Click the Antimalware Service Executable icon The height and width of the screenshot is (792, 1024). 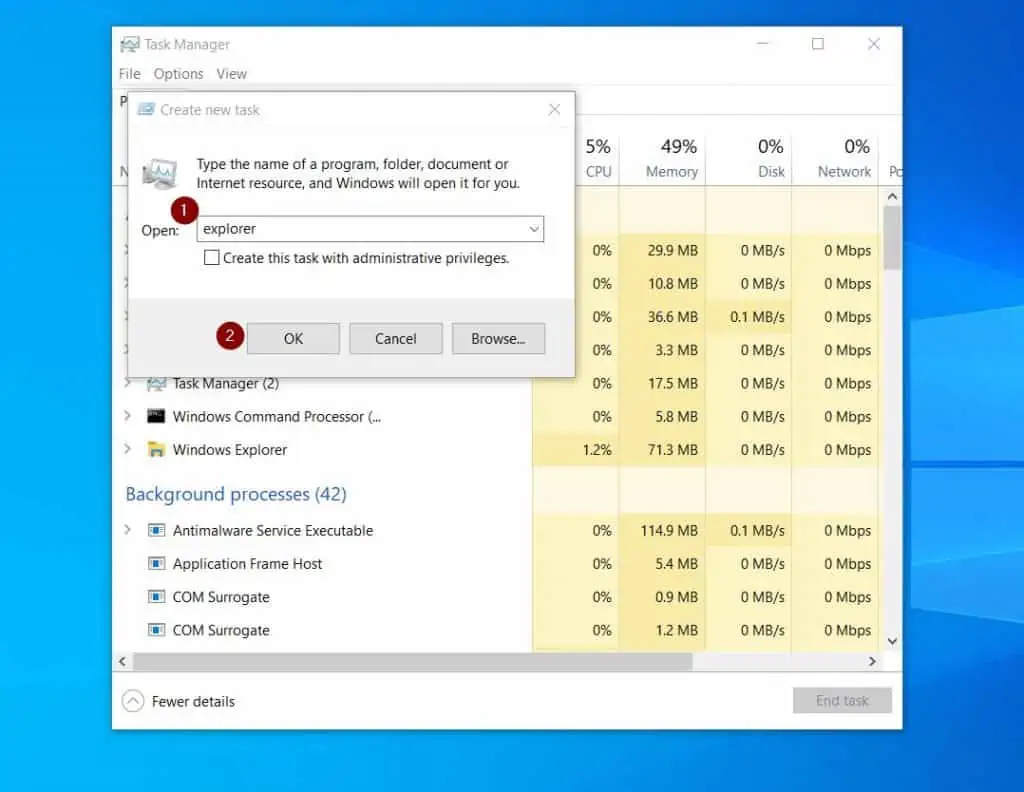(x=155, y=530)
